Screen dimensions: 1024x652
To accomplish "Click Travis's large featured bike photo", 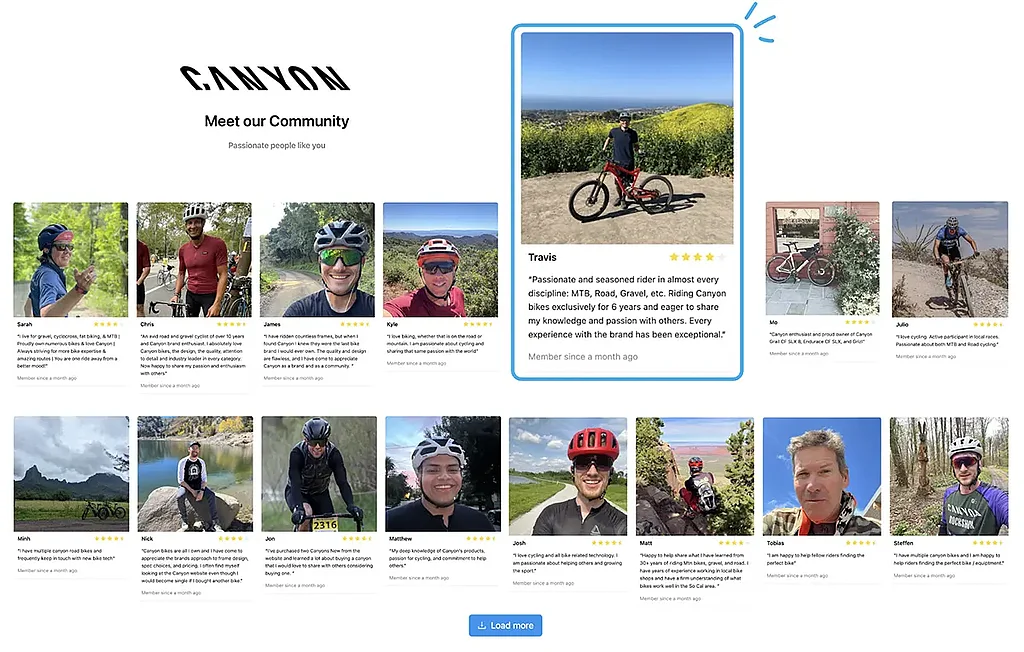I will pos(627,138).
